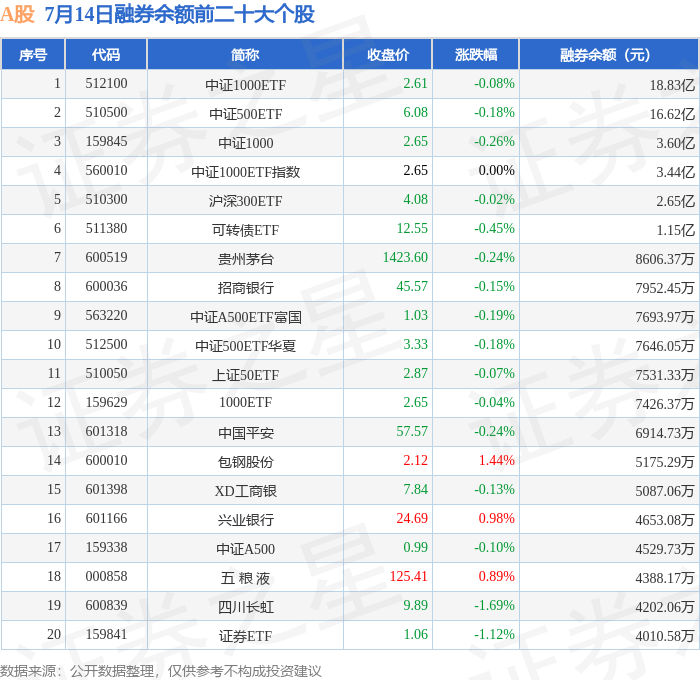Select the title 7月14日融券余额前二十大个股
700x680 pixels.
180,14
